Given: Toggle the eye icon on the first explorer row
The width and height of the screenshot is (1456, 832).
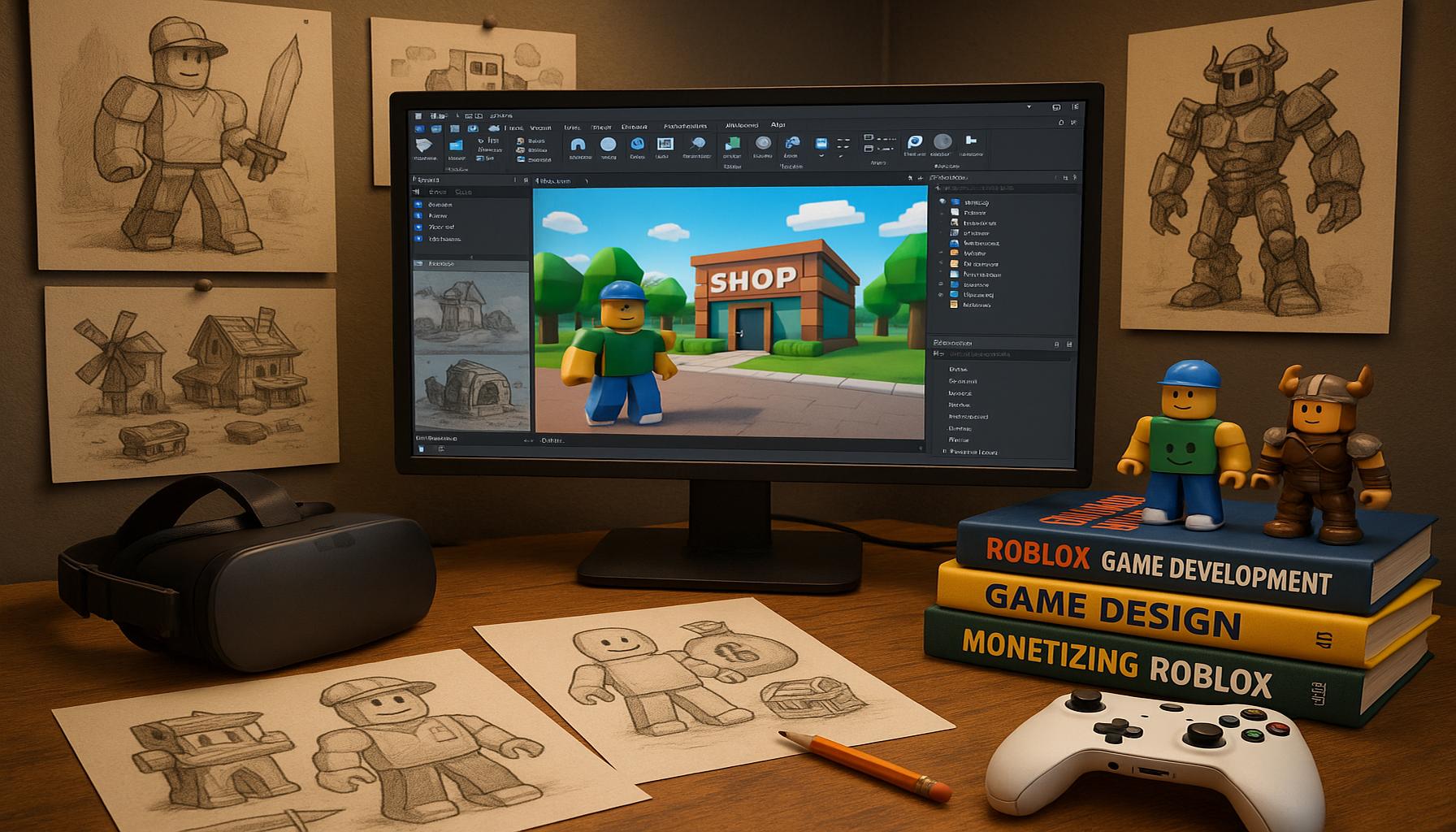Looking at the screenshot, I should [942, 201].
